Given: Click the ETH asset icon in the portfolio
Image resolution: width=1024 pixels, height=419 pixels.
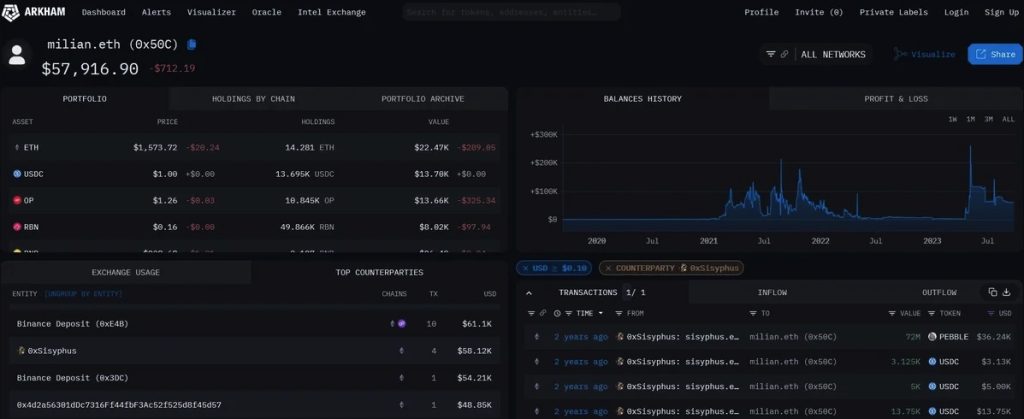Looking at the screenshot, I should 17,147.
